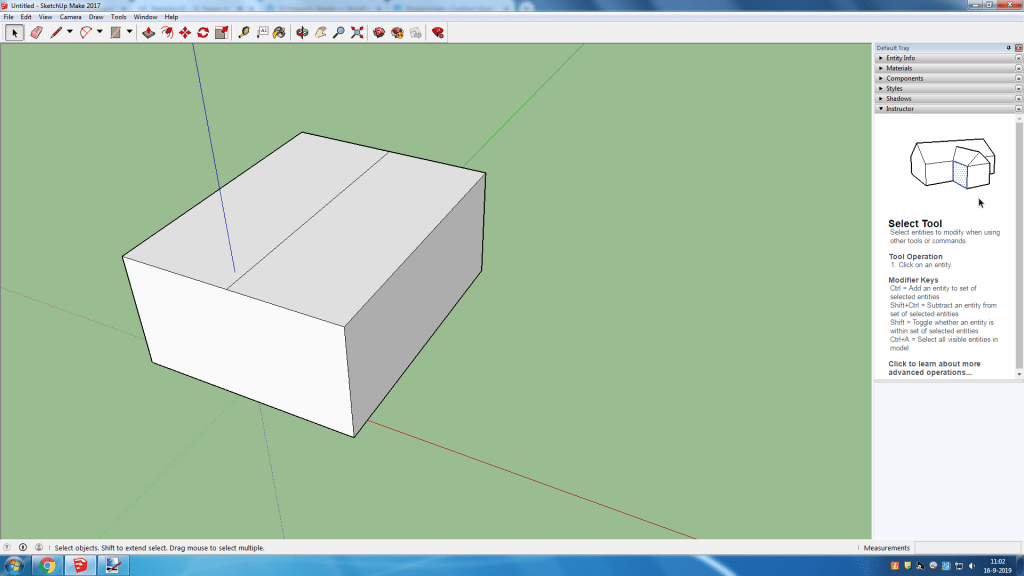Viewport: 1024px width, 576px height.
Task: Select the Pan hand tool
Action: 320,33
